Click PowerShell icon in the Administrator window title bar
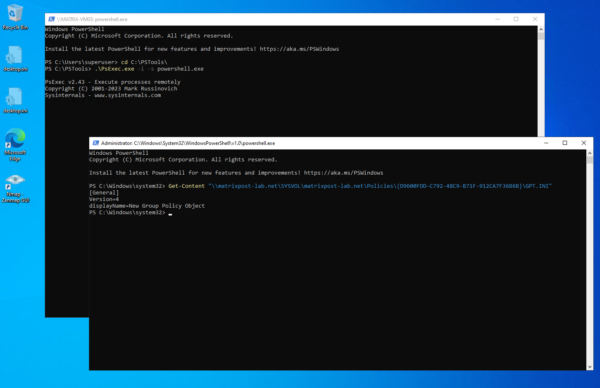Screen dimensions: 600x388 (x=96, y=143)
